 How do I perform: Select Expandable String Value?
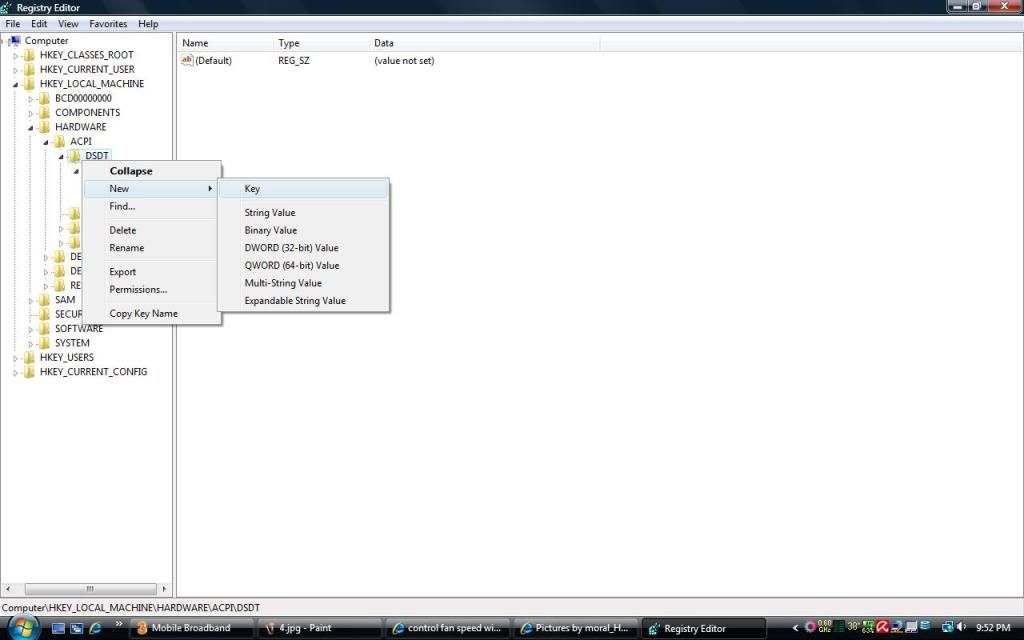[x=304, y=301]
